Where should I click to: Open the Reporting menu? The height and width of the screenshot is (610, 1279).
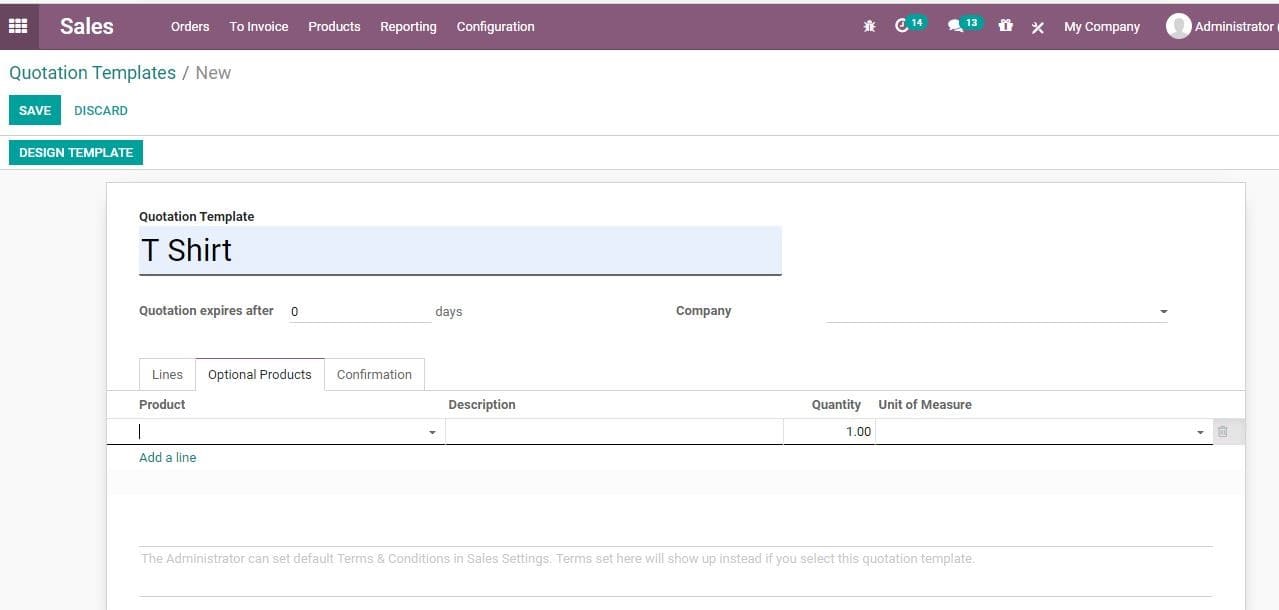click(x=408, y=27)
